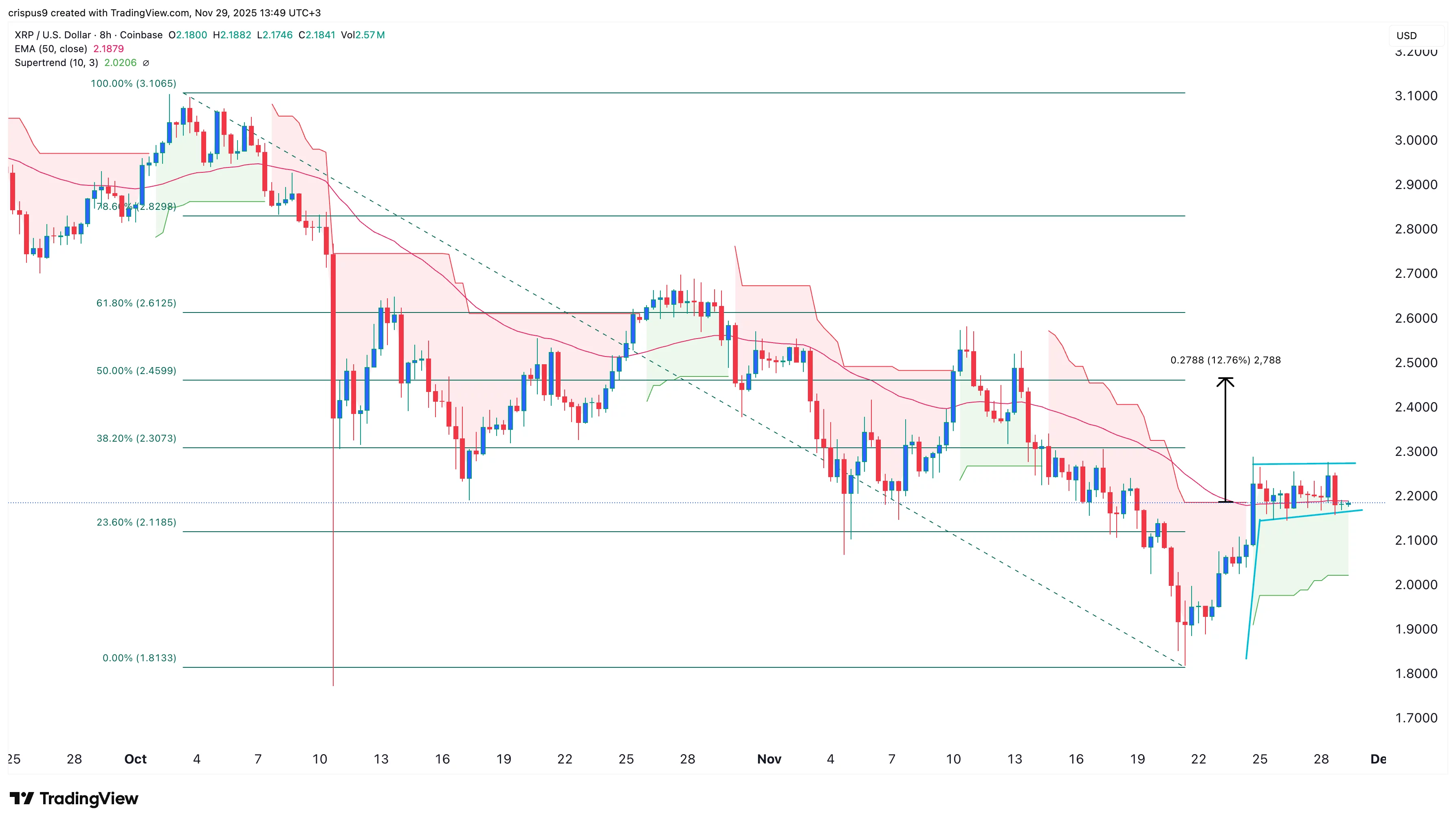Viewport: 1456px width, 823px height.
Task: Select the EMA (50, close) indicator legend
Action: (51, 49)
